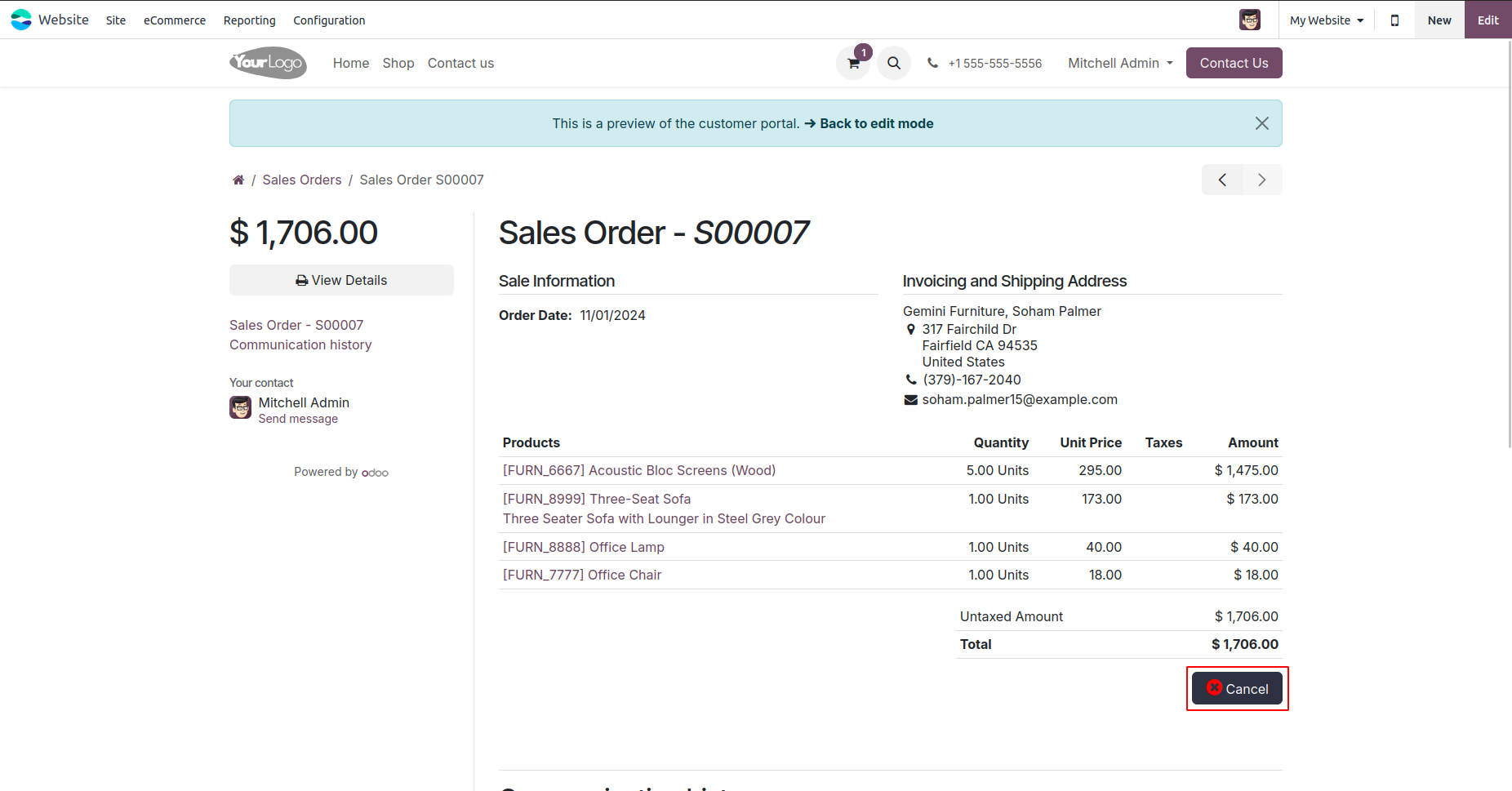Click the search magnifier icon
Screen dimensions: 1512x791
[x=894, y=63]
